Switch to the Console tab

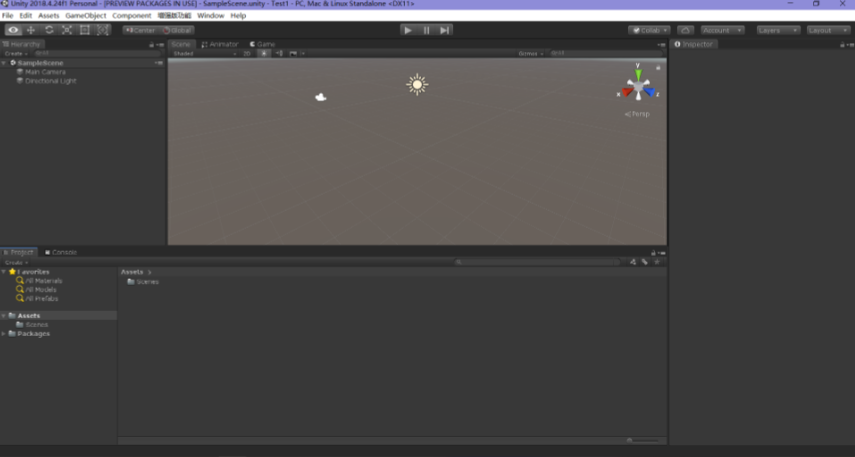point(62,252)
